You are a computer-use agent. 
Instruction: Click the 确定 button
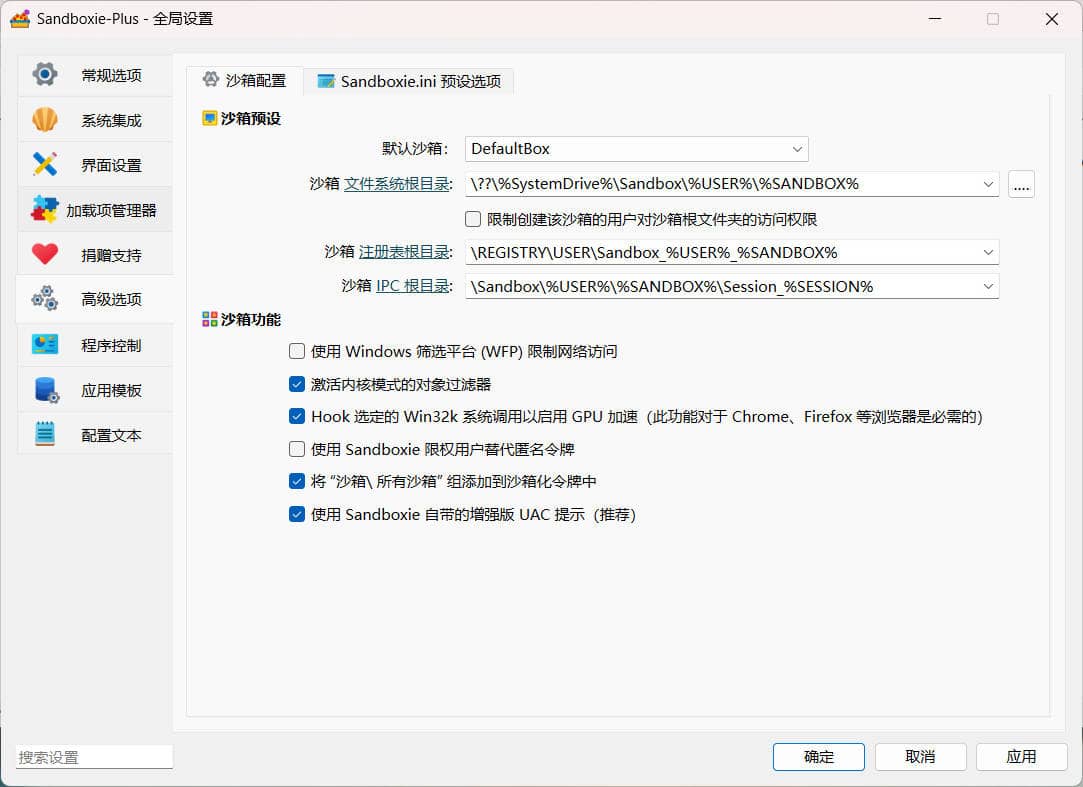(x=818, y=757)
